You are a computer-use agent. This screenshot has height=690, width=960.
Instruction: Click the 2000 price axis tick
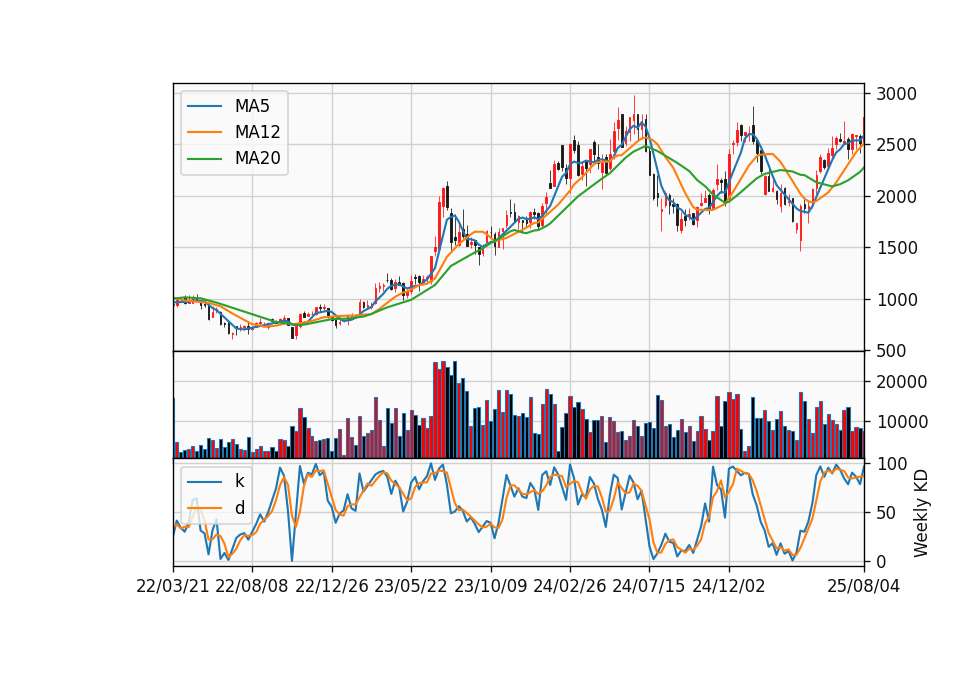896,197
